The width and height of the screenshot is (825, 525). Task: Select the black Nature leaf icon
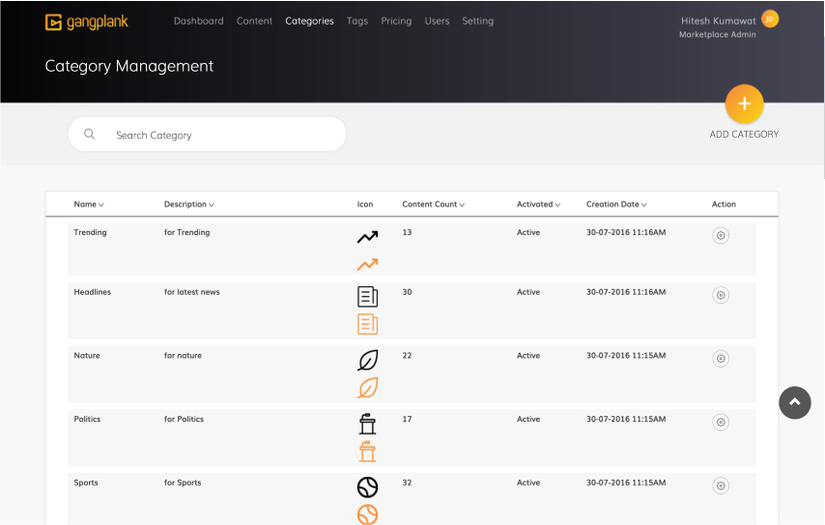pos(368,360)
